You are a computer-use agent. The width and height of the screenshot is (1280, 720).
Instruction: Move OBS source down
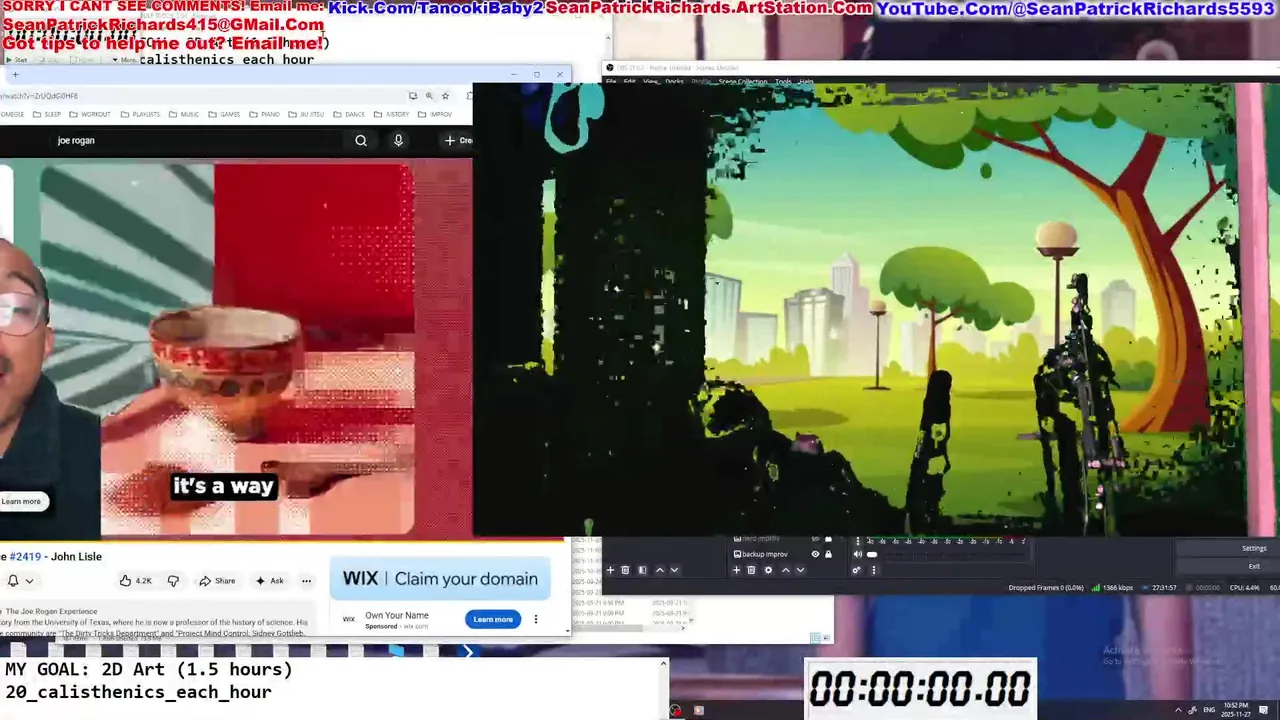coord(800,570)
